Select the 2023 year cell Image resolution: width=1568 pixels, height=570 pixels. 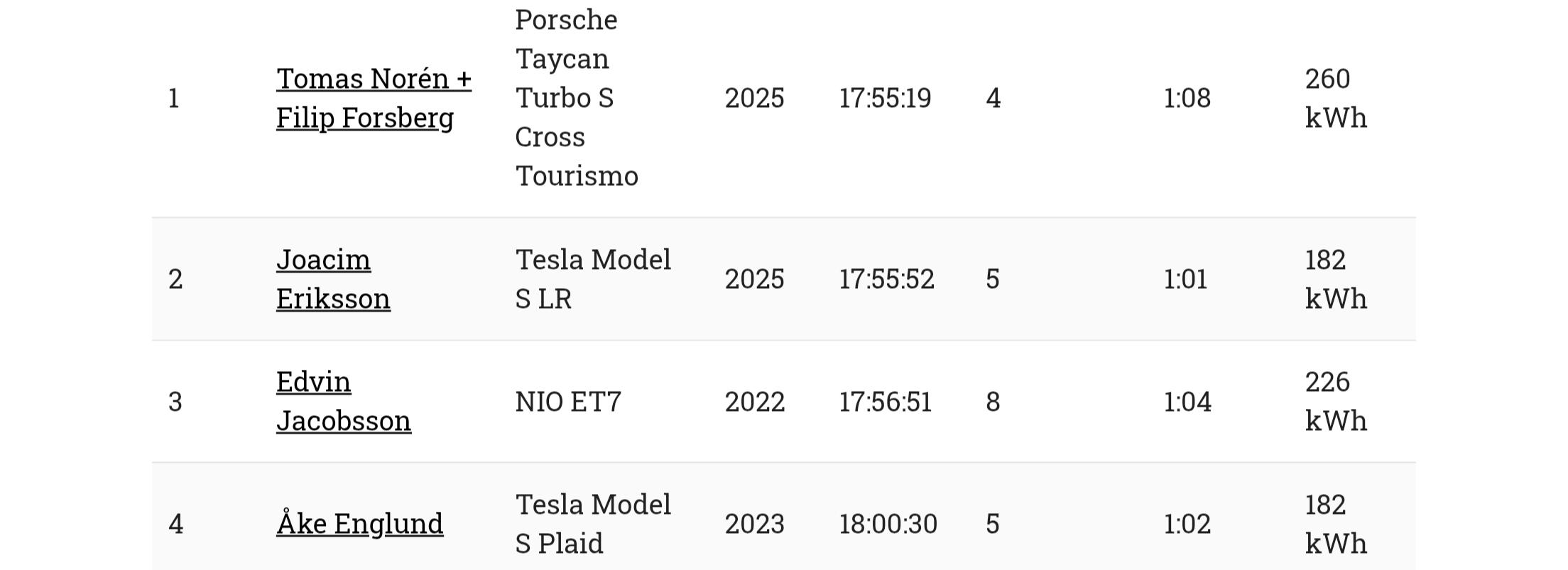[754, 524]
